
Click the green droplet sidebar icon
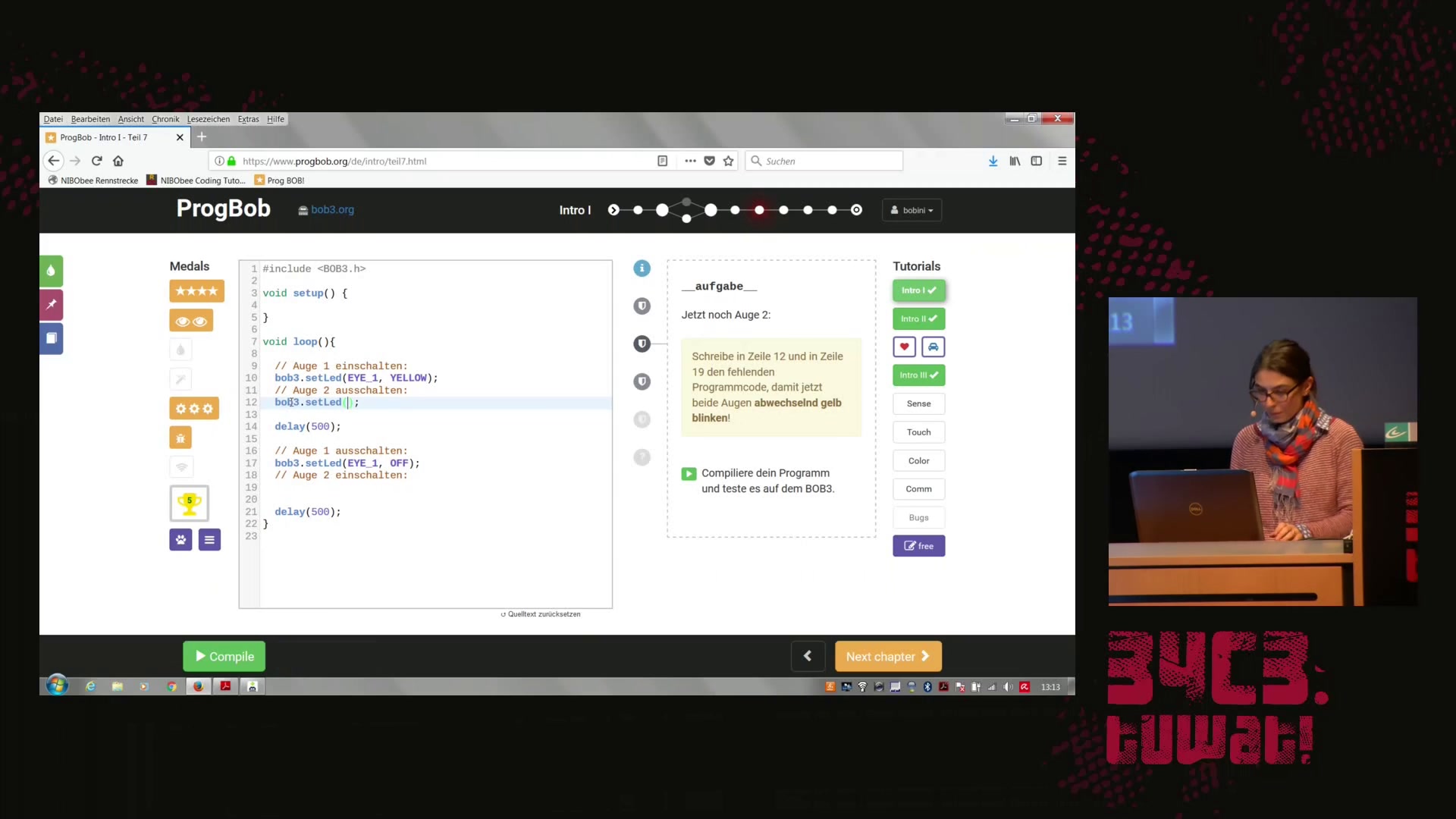coord(51,271)
